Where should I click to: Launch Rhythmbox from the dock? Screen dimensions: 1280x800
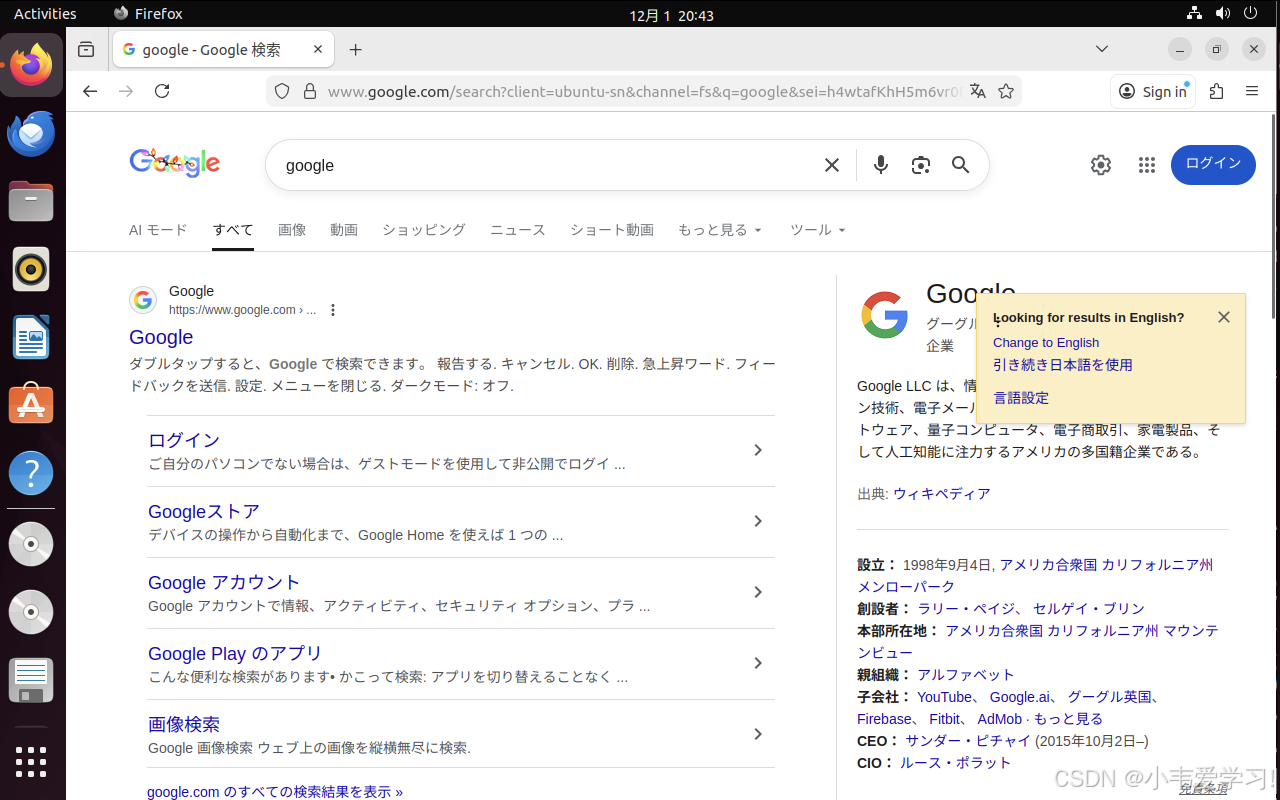point(31,269)
